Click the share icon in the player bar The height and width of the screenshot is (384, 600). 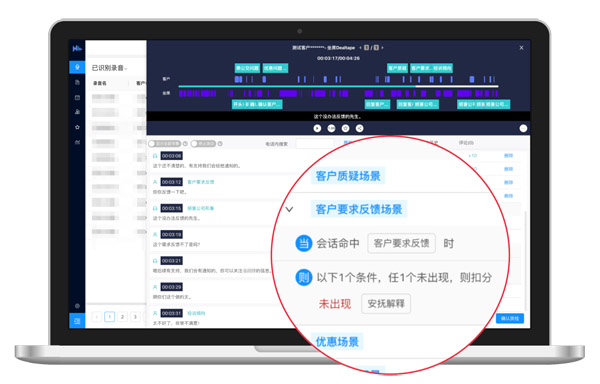pos(359,129)
